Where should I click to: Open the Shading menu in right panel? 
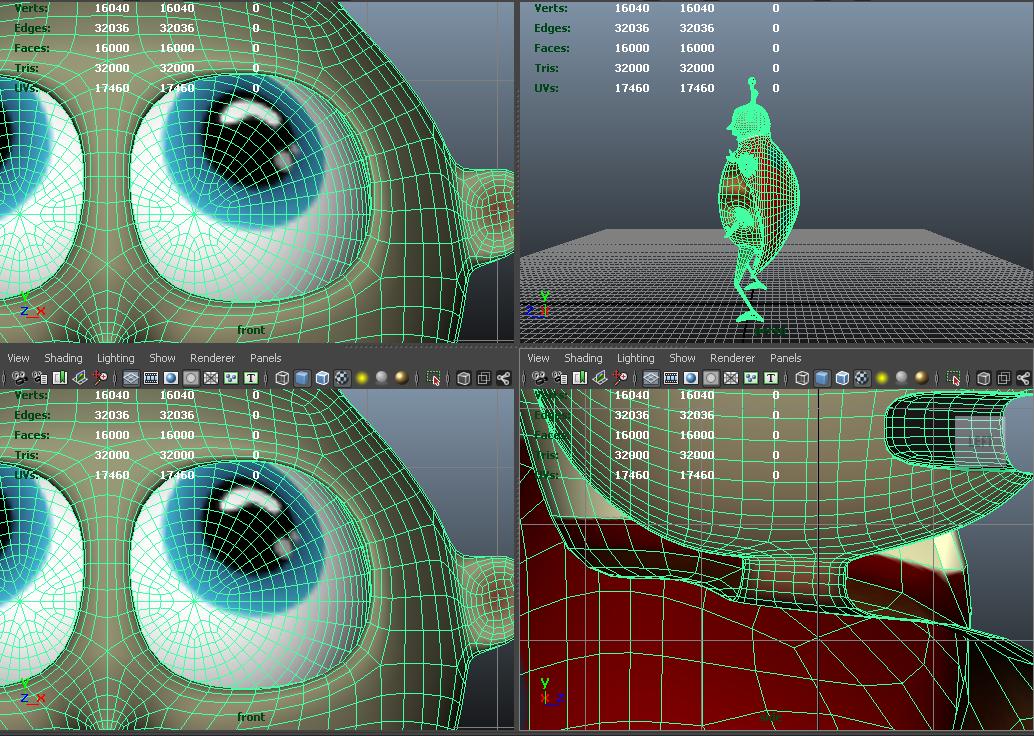pyautogui.click(x=583, y=358)
